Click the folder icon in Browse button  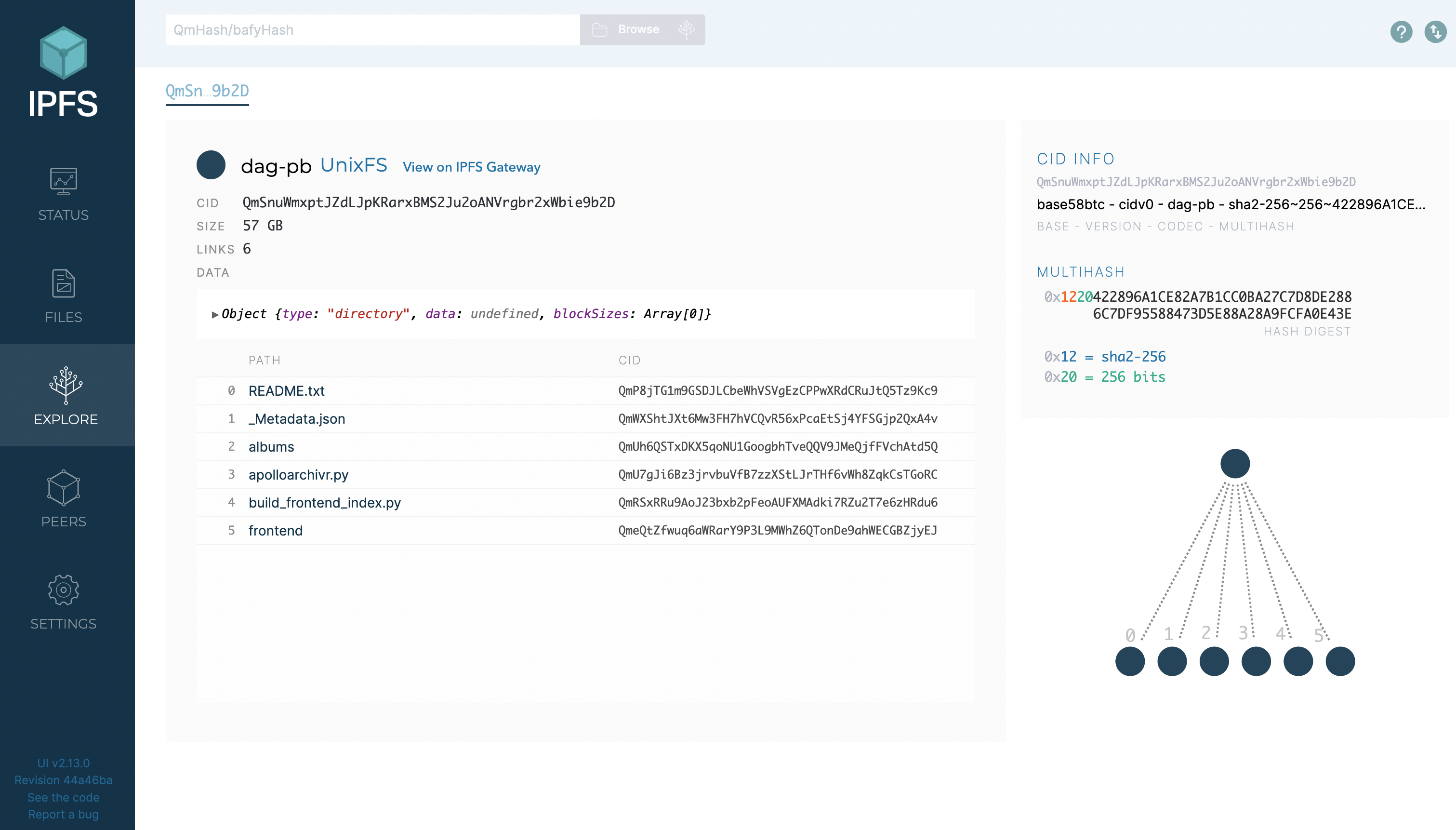click(599, 30)
